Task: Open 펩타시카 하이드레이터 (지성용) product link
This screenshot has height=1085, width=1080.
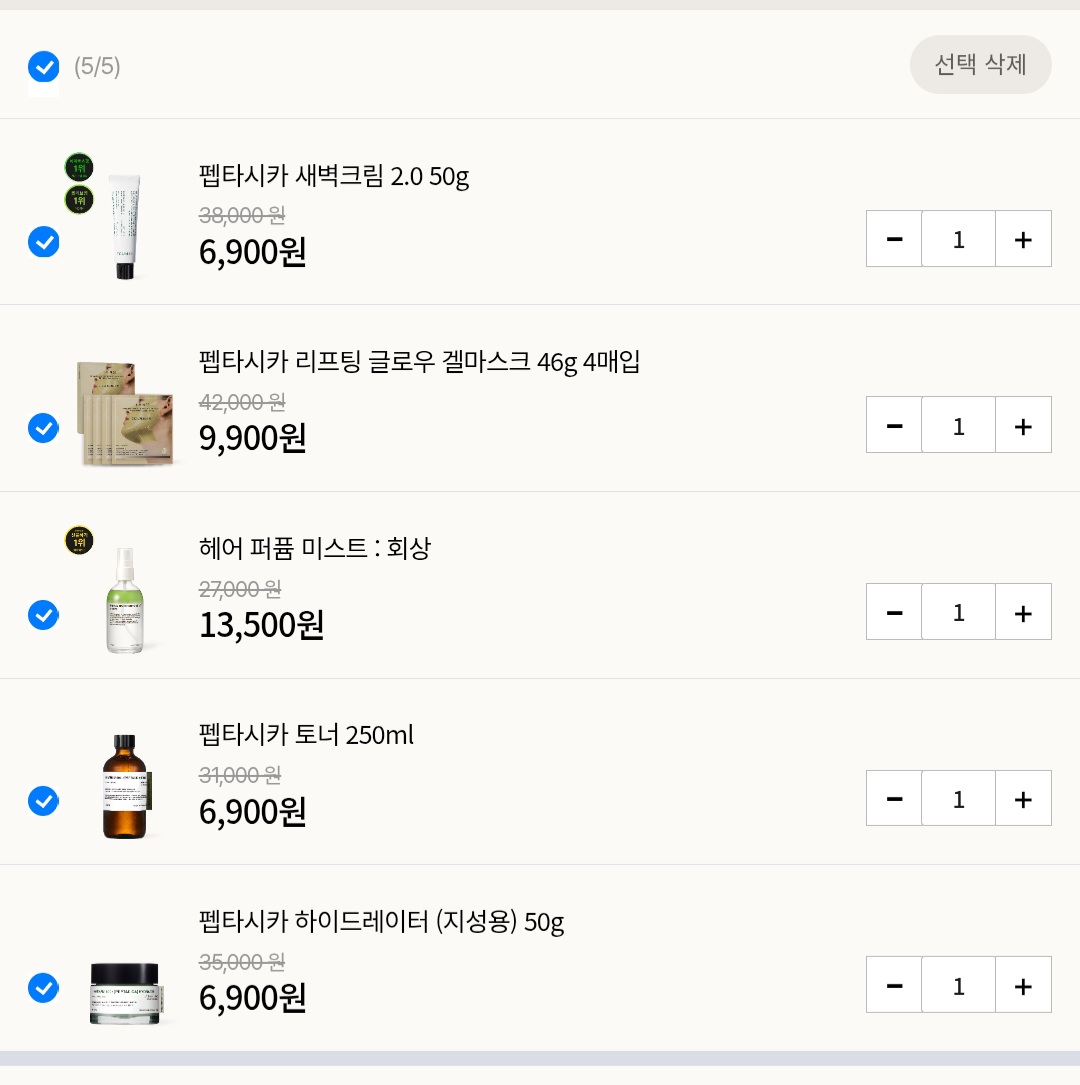Action: coord(381,921)
